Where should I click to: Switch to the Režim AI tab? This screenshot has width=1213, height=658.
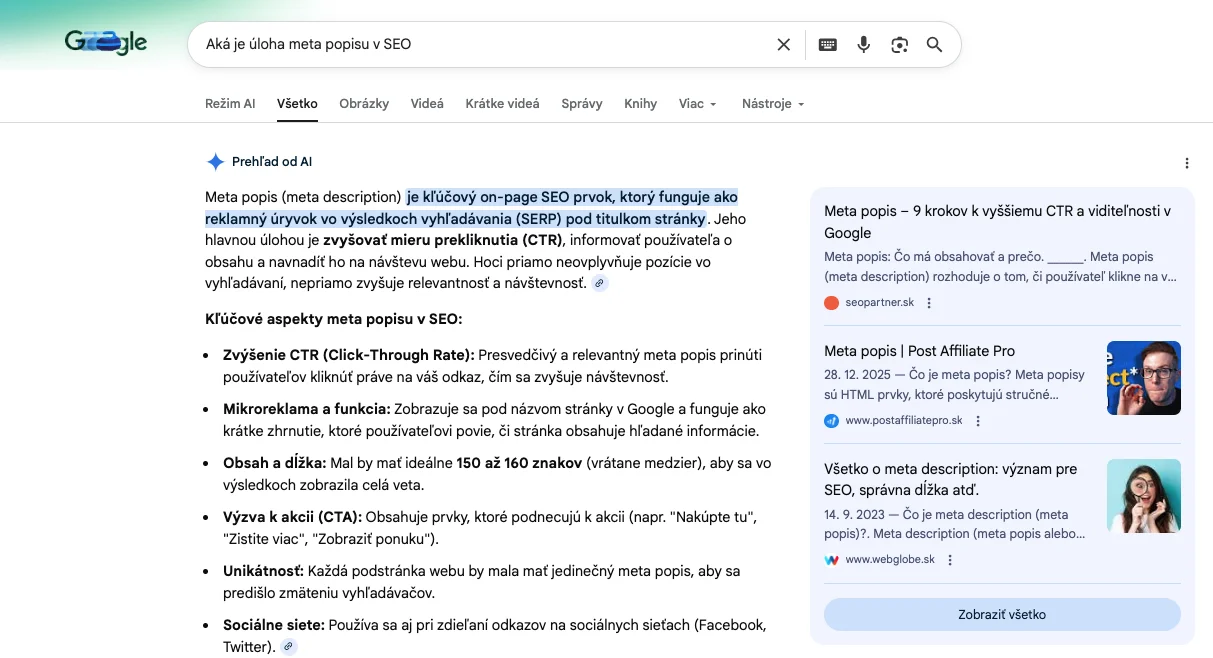click(230, 104)
